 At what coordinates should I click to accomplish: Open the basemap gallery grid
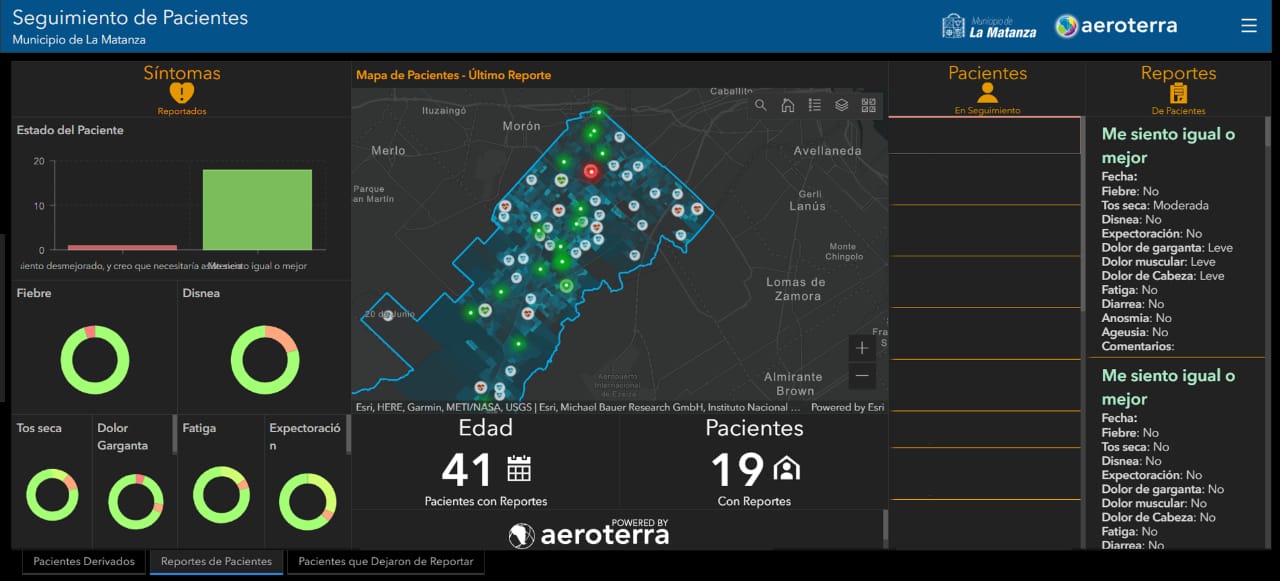pyautogui.click(x=868, y=105)
